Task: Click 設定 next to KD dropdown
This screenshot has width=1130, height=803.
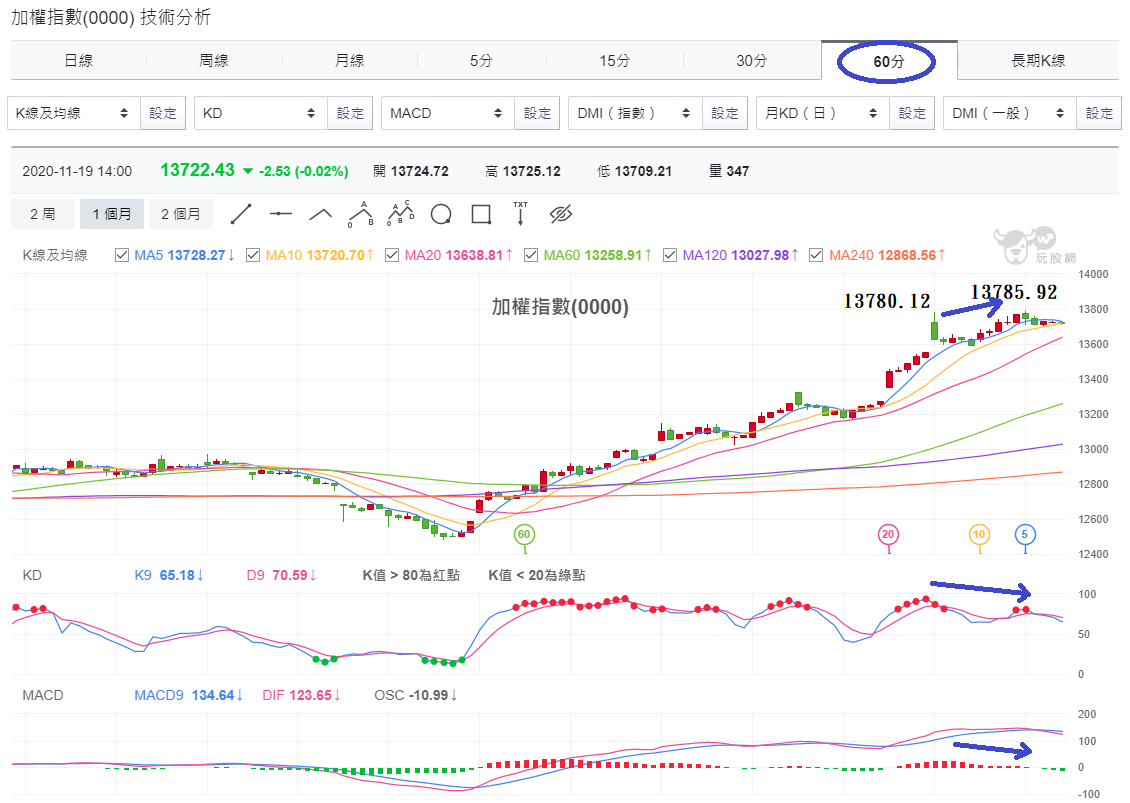Action: click(x=350, y=113)
